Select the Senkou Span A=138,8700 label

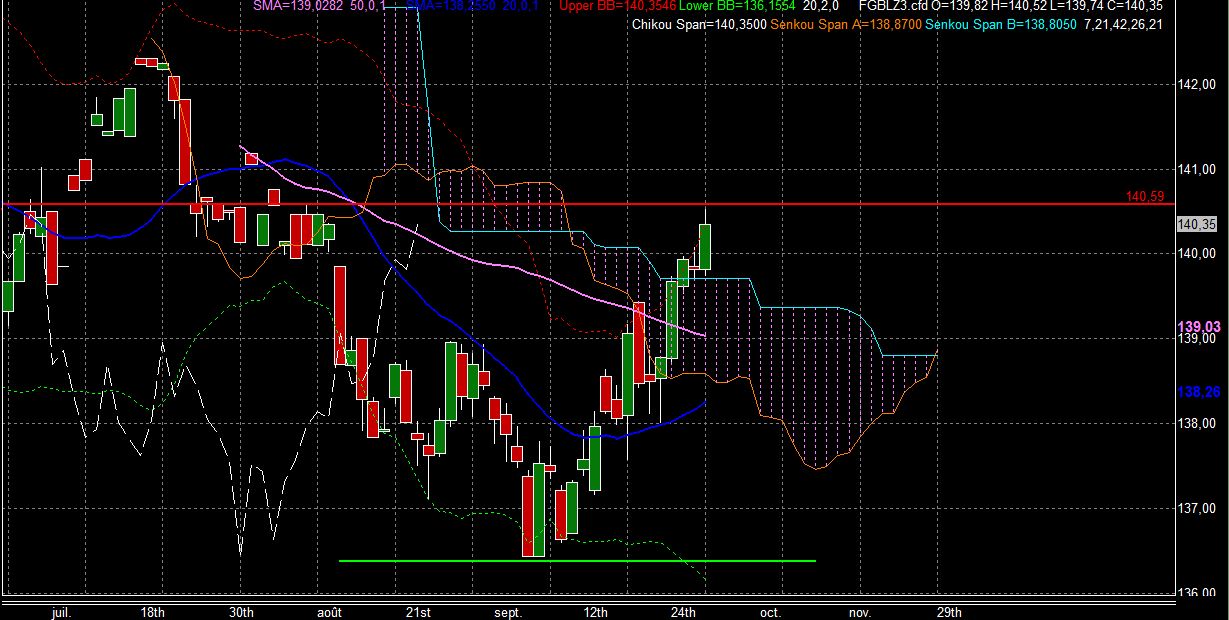coord(844,24)
